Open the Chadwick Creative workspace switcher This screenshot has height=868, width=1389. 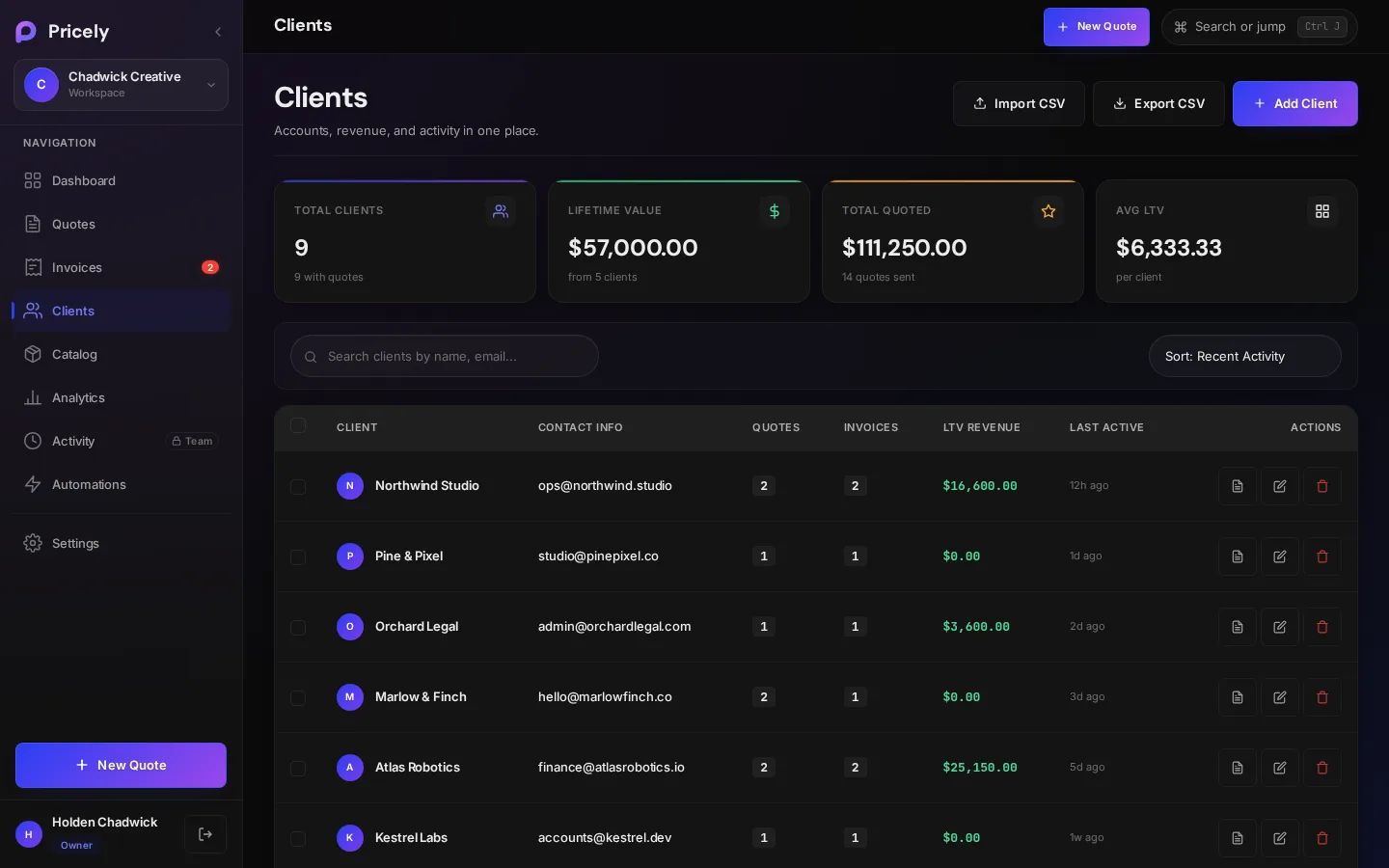(x=121, y=85)
